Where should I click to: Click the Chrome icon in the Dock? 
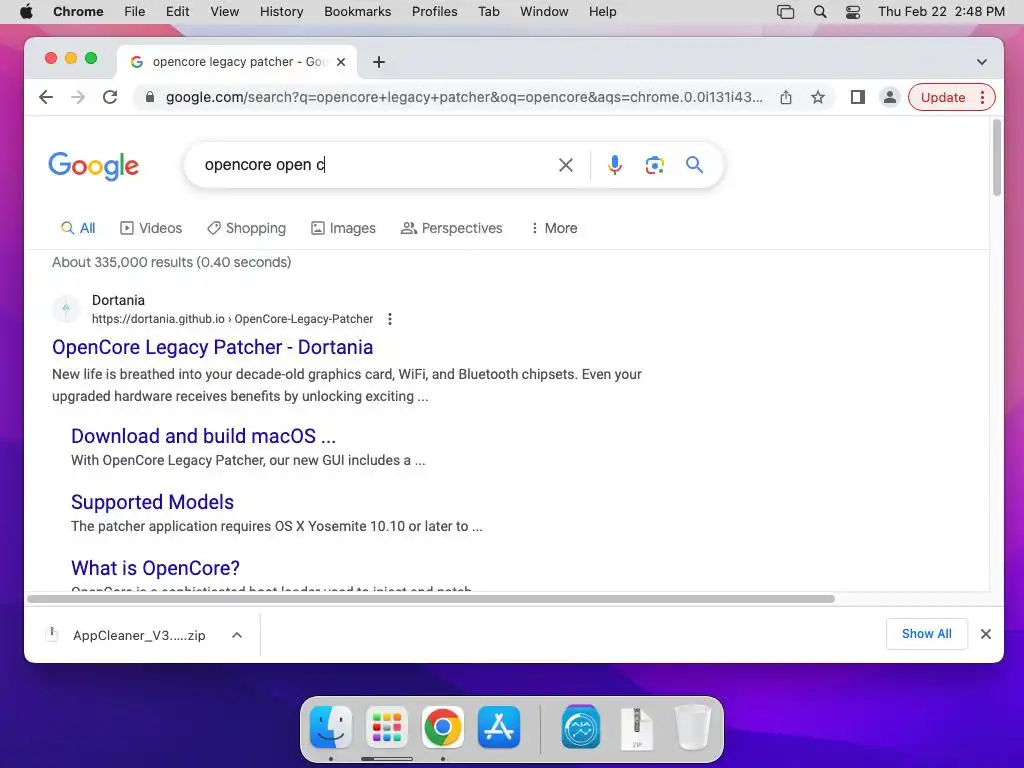coord(443,727)
